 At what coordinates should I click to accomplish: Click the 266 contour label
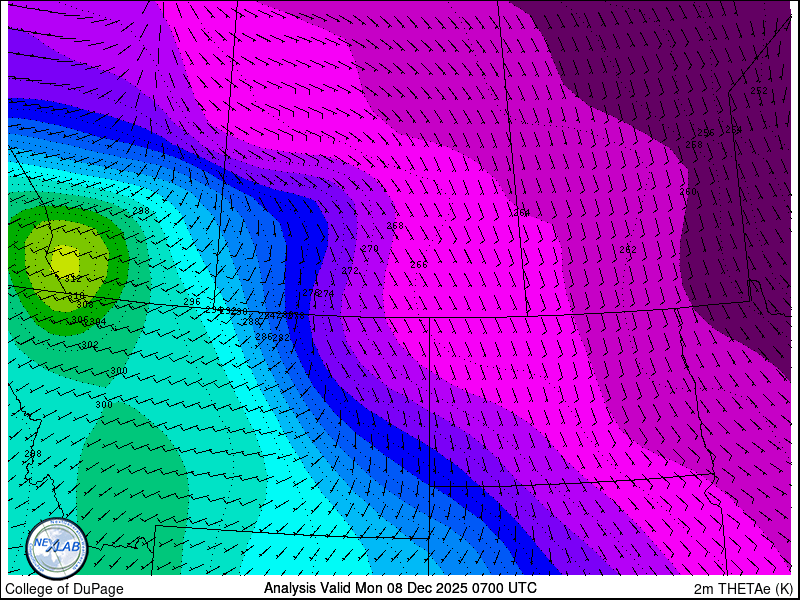coord(419,265)
